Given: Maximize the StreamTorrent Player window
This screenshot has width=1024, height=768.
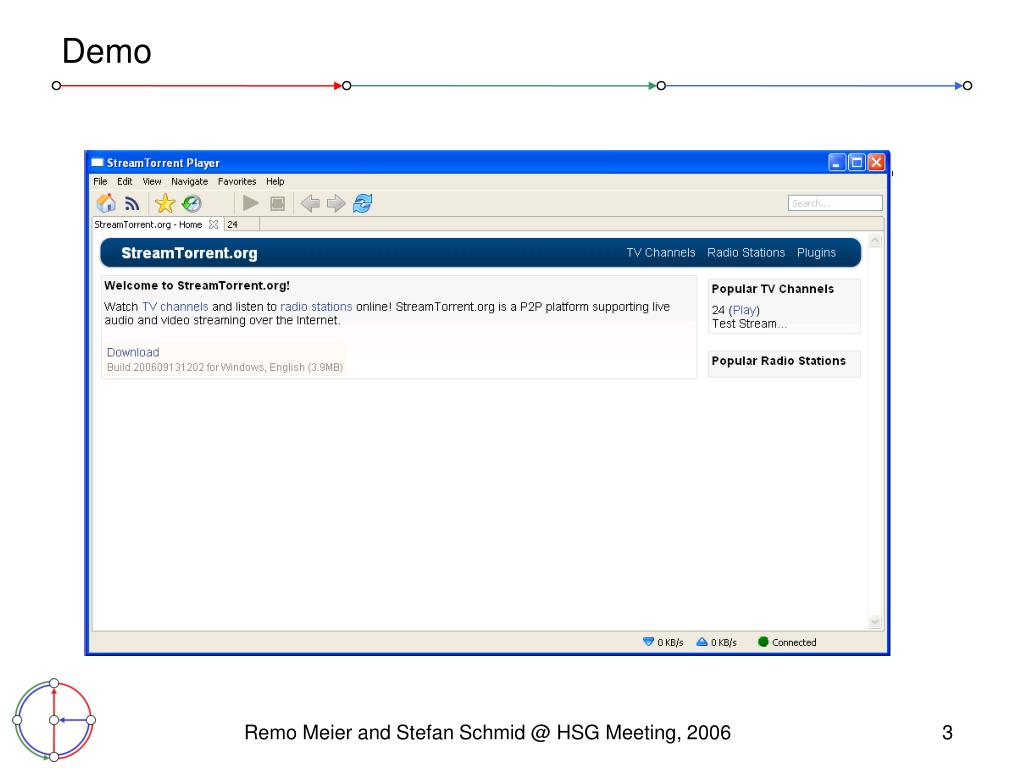Looking at the screenshot, I should (x=857, y=162).
